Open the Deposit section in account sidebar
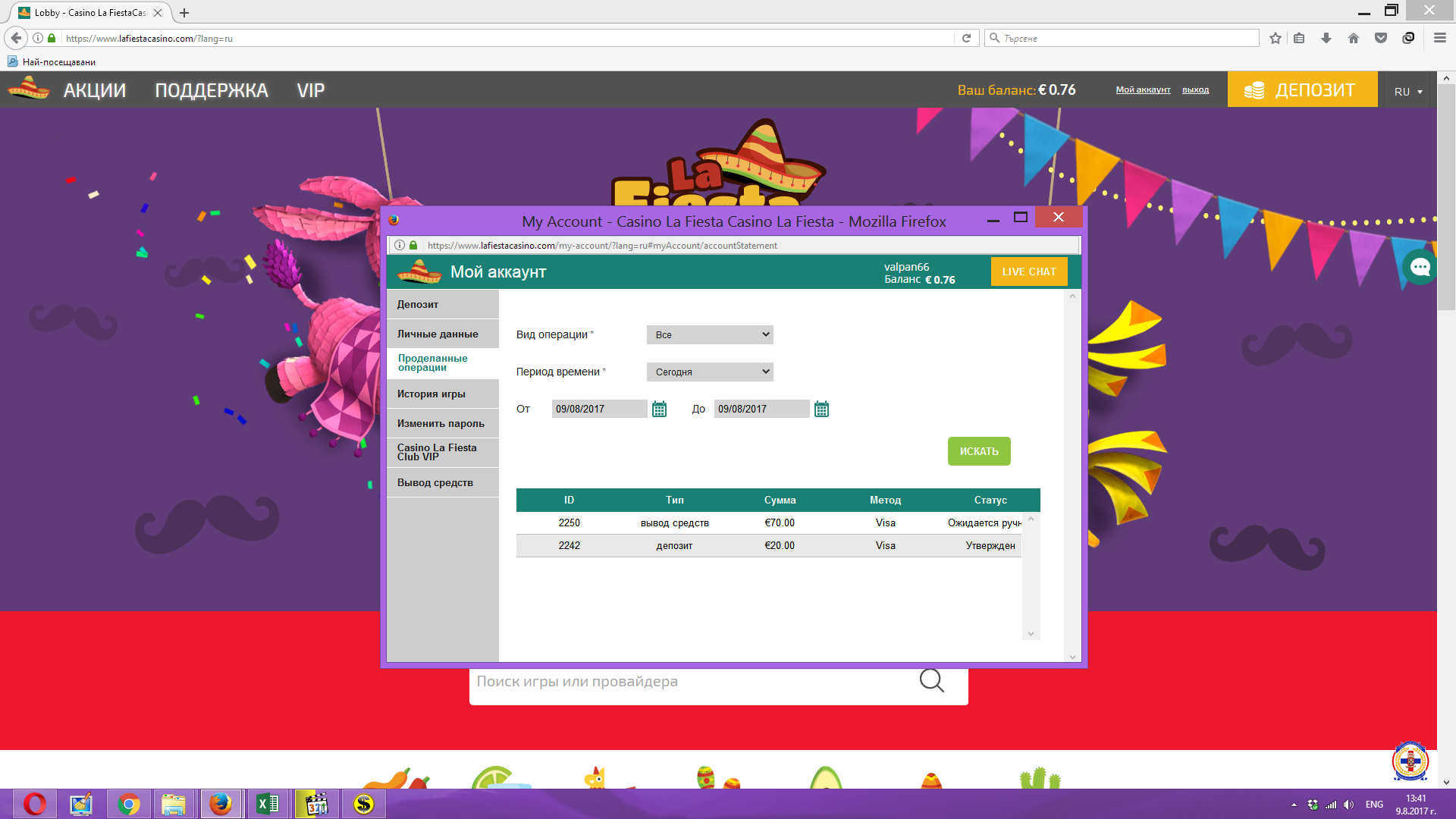Image resolution: width=1456 pixels, height=819 pixels. click(x=442, y=304)
